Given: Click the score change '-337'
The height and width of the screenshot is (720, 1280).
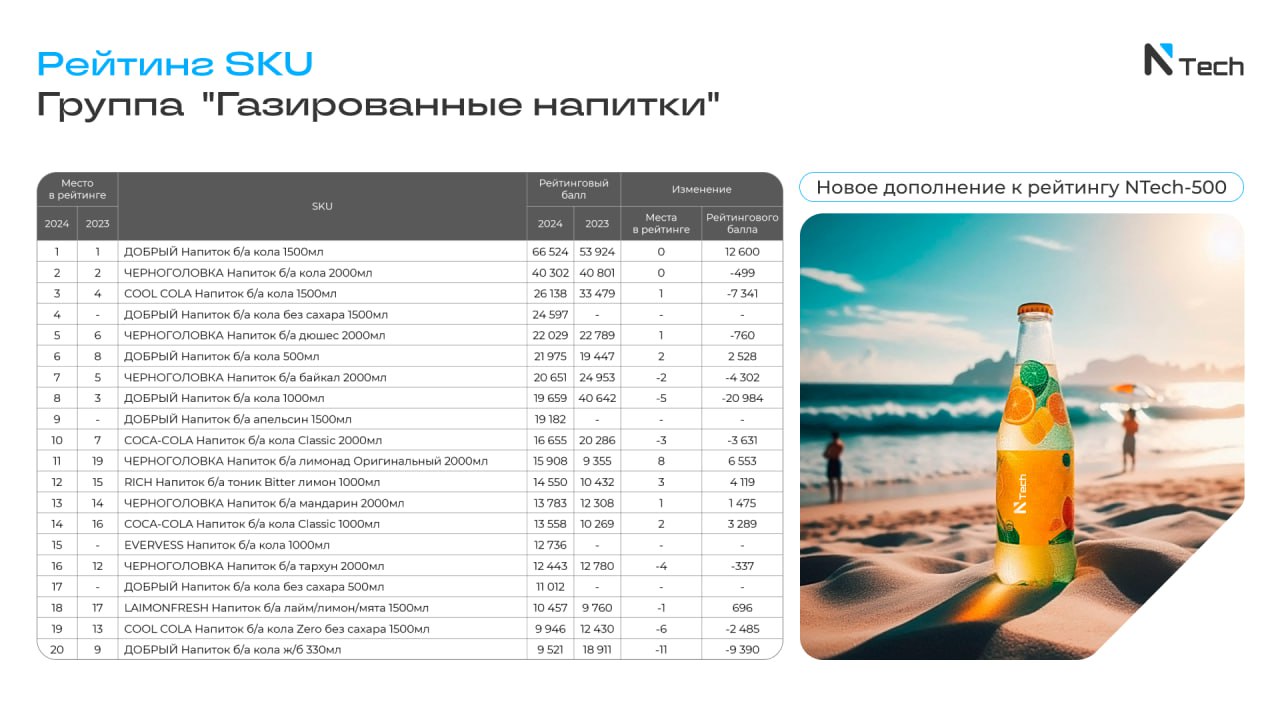Looking at the screenshot, I should click(742, 567).
